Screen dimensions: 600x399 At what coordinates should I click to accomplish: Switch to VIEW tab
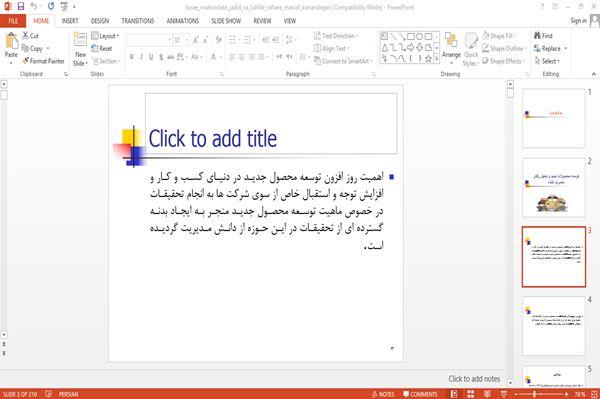point(290,21)
